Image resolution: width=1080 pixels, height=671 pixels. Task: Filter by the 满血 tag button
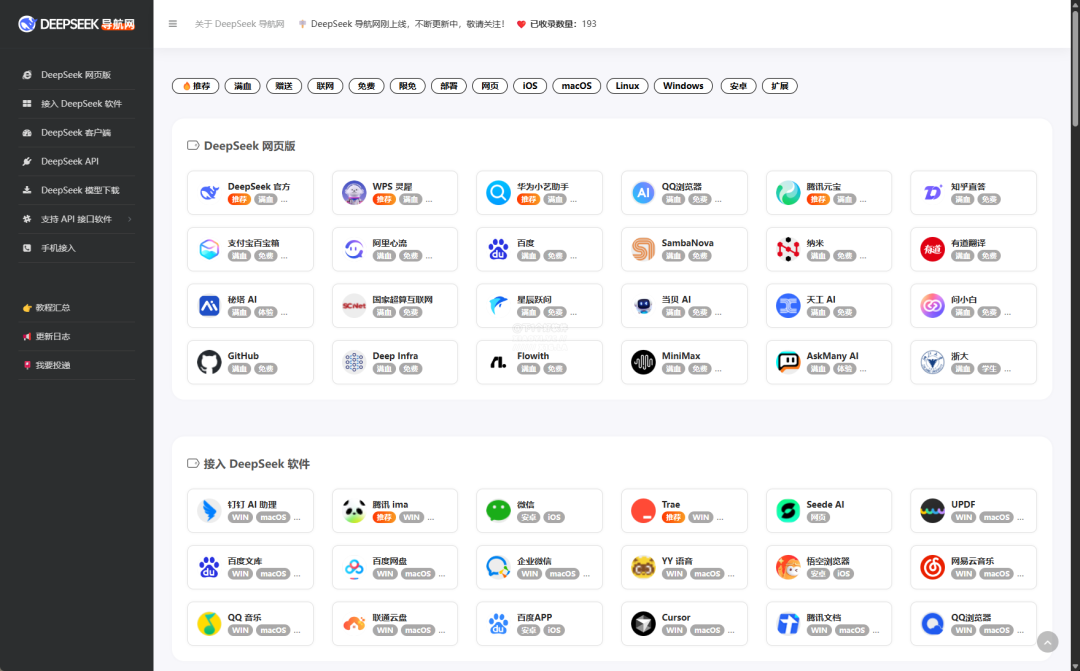[x=242, y=86]
